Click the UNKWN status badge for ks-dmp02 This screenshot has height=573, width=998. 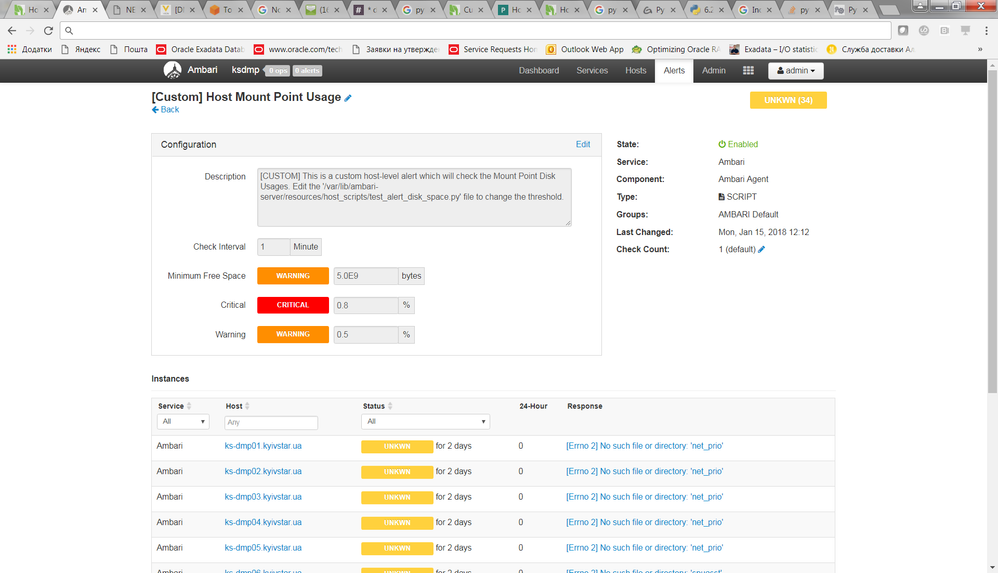397,472
